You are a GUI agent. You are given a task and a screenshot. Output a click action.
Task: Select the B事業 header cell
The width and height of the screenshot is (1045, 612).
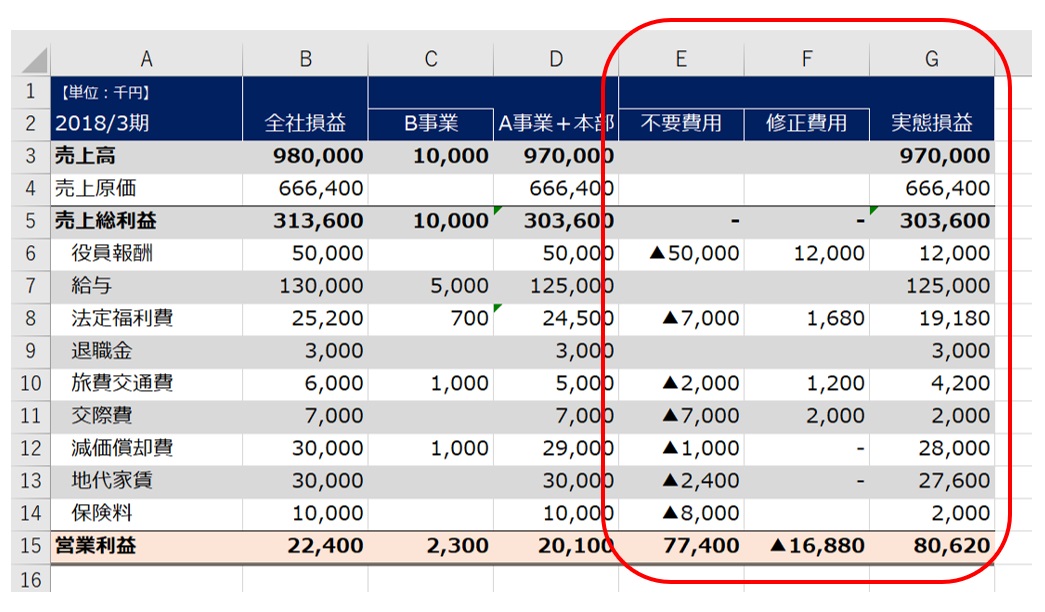430,123
